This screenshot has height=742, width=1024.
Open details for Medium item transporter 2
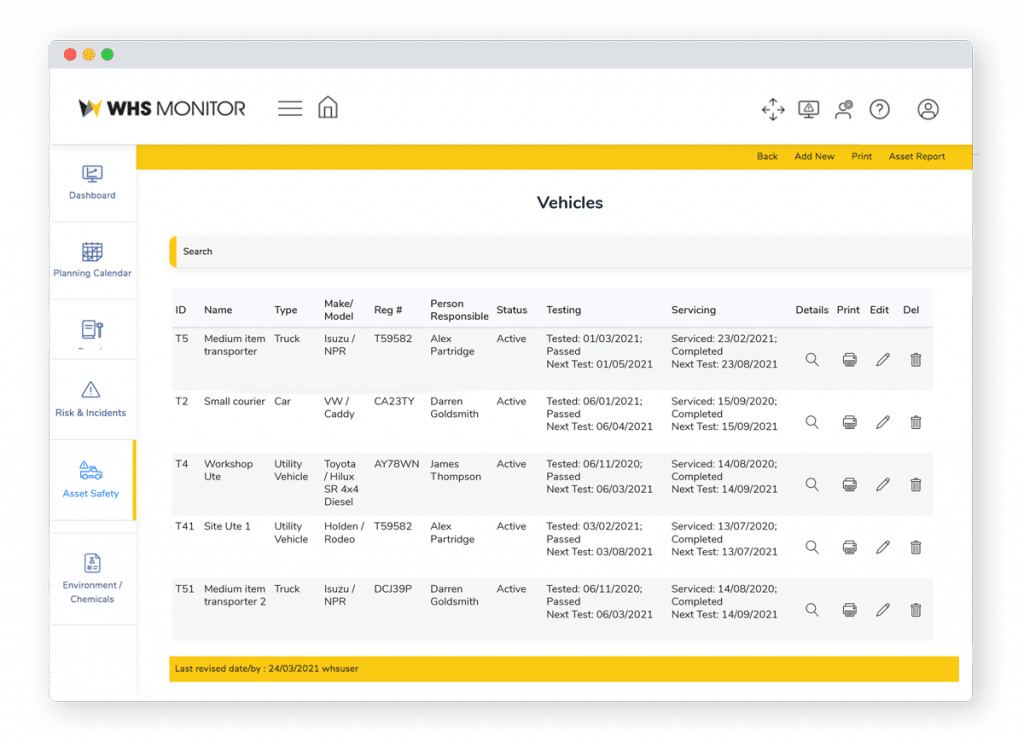pos(811,609)
